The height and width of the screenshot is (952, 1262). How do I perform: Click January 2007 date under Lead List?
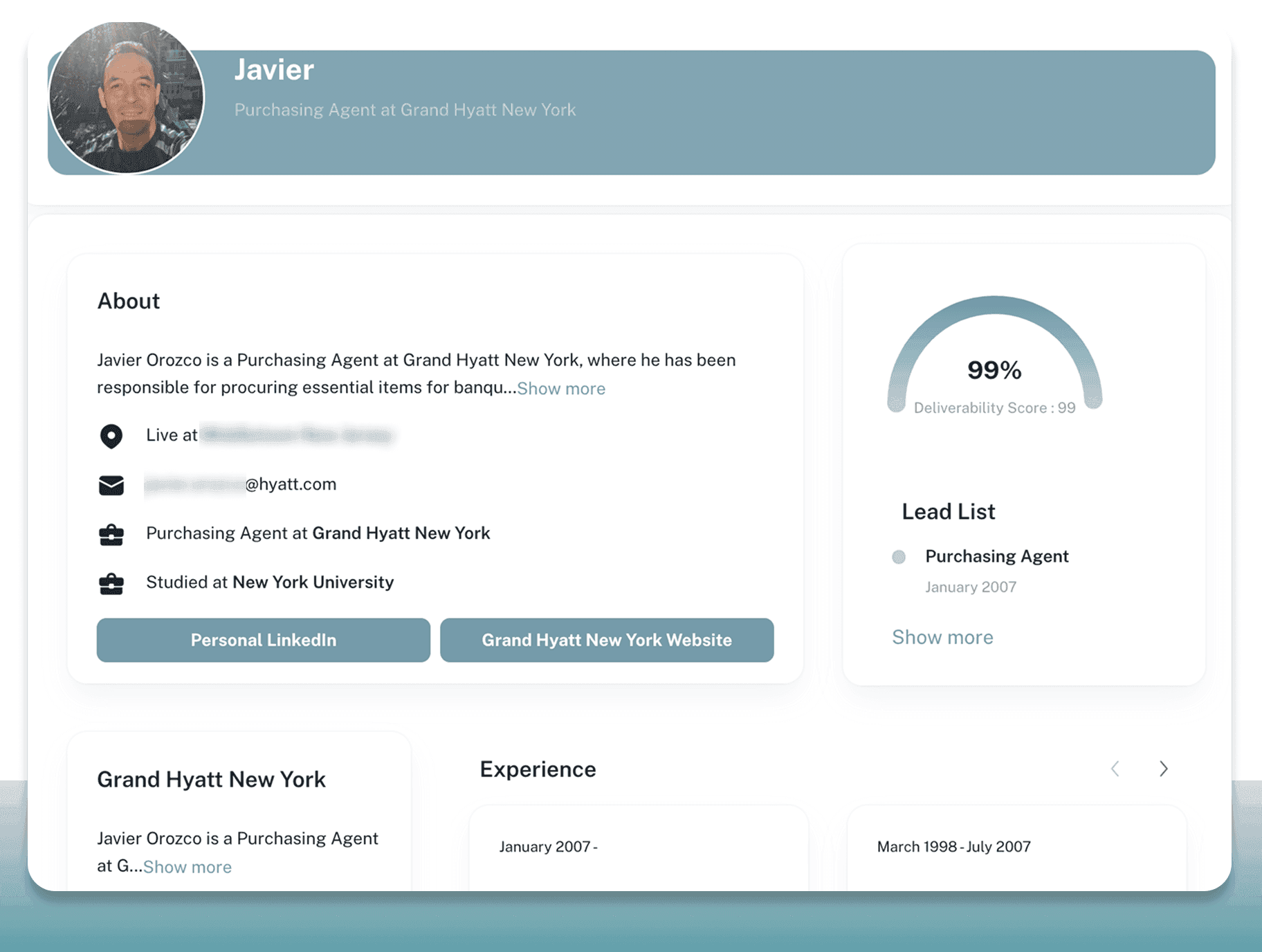[x=971, y=587]
